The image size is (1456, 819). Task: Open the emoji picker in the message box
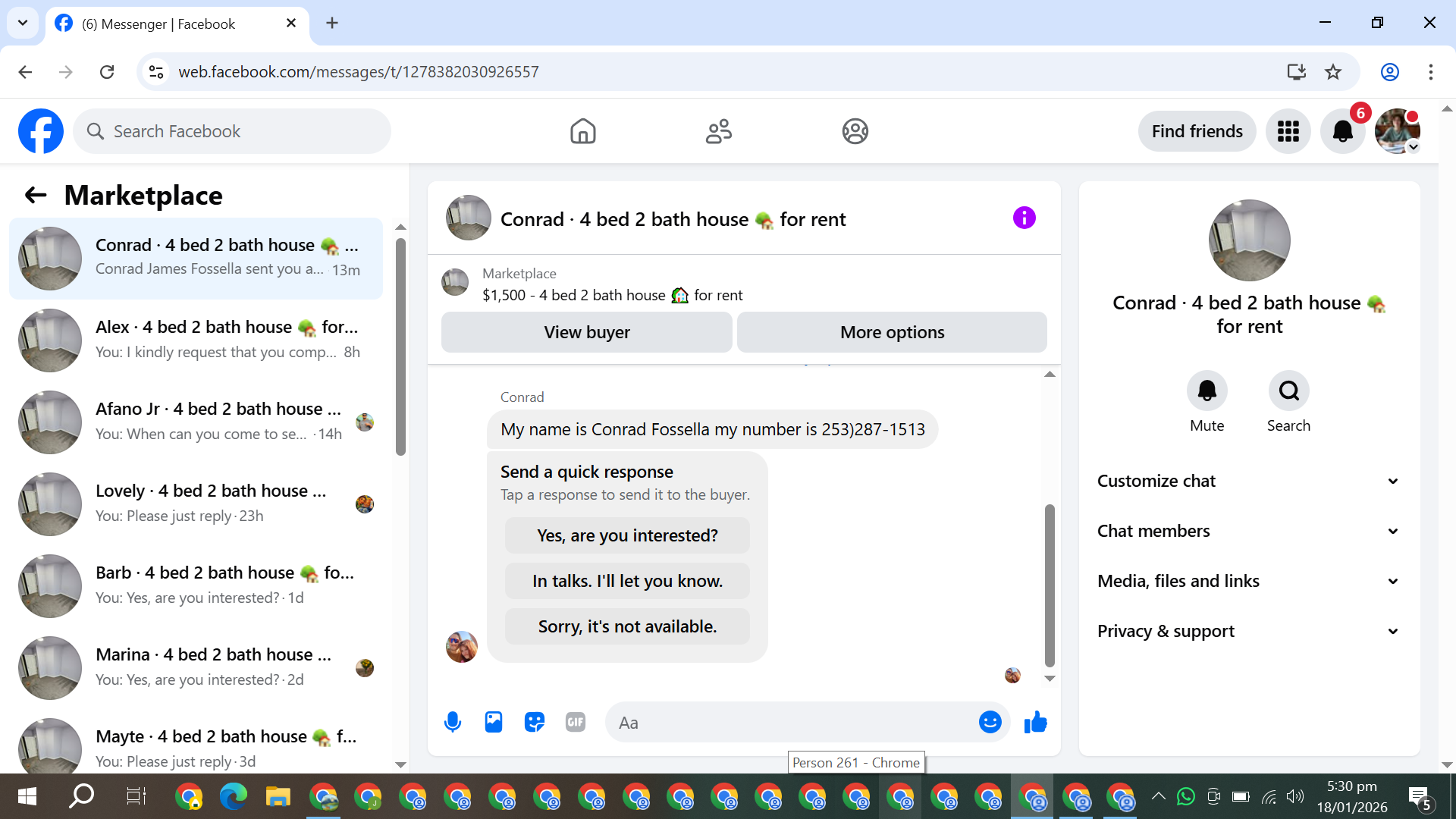(x=990, y=722)
